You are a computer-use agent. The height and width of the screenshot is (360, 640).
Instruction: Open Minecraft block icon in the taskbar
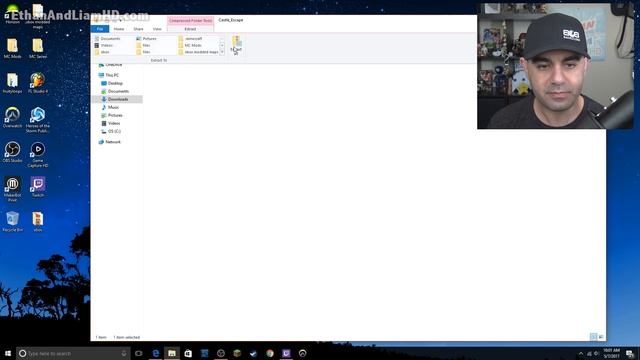[237, 353]
